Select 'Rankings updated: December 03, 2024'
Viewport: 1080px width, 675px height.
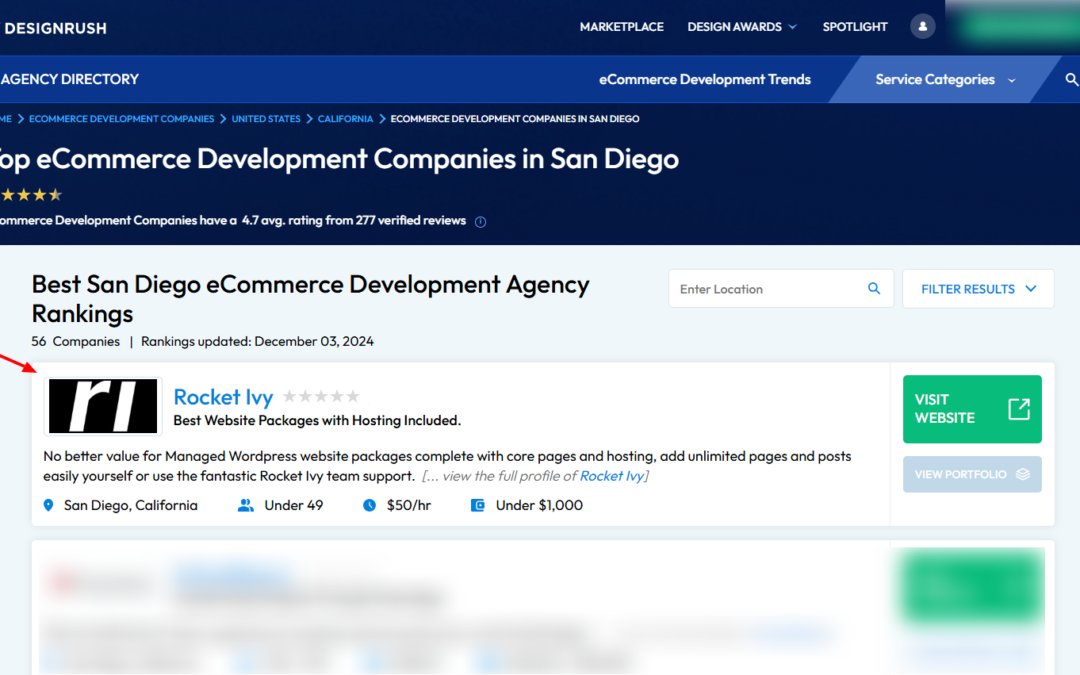[x=257, y=342]
